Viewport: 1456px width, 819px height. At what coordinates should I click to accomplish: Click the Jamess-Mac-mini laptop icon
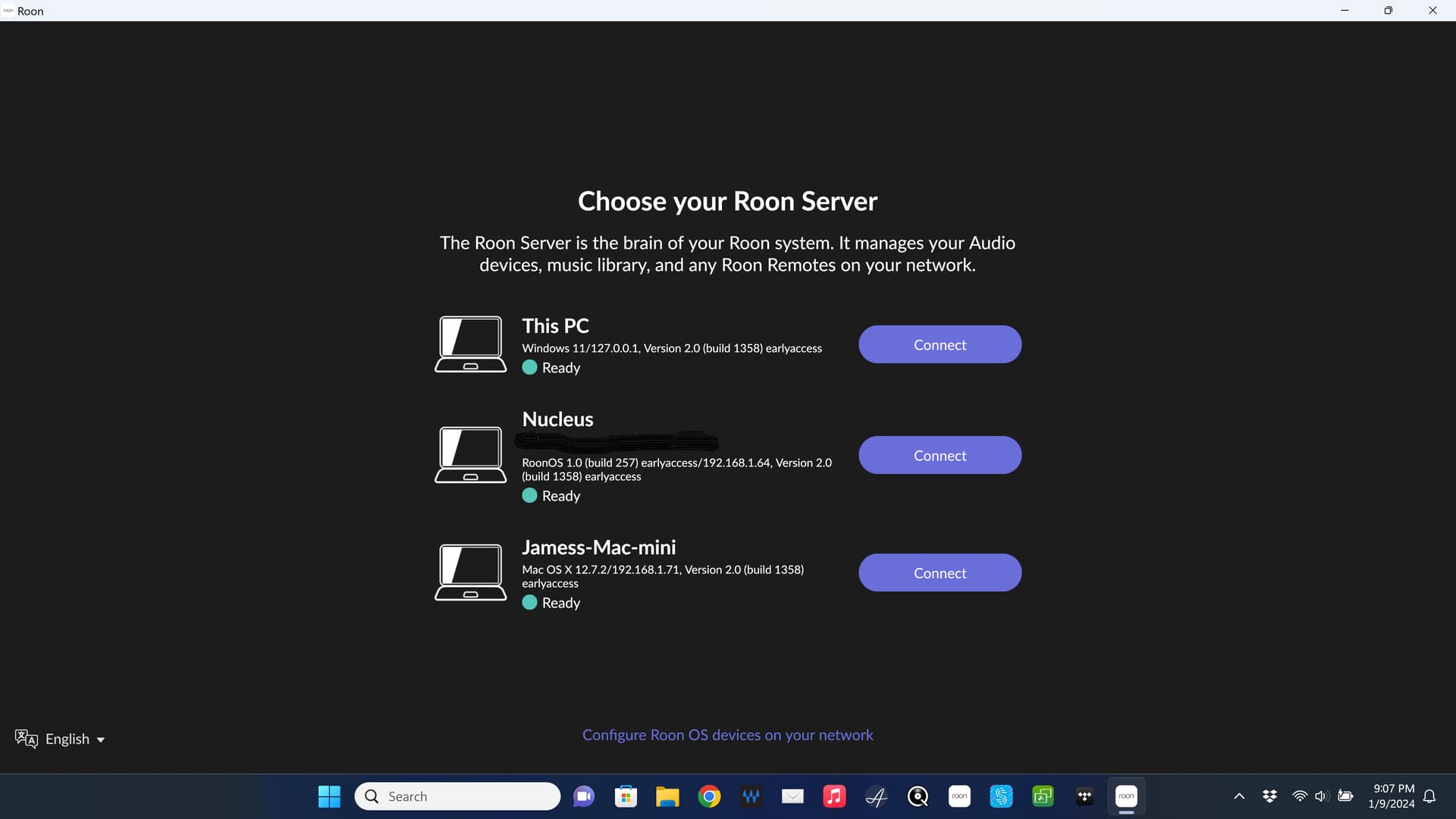(x=470, y=573)
